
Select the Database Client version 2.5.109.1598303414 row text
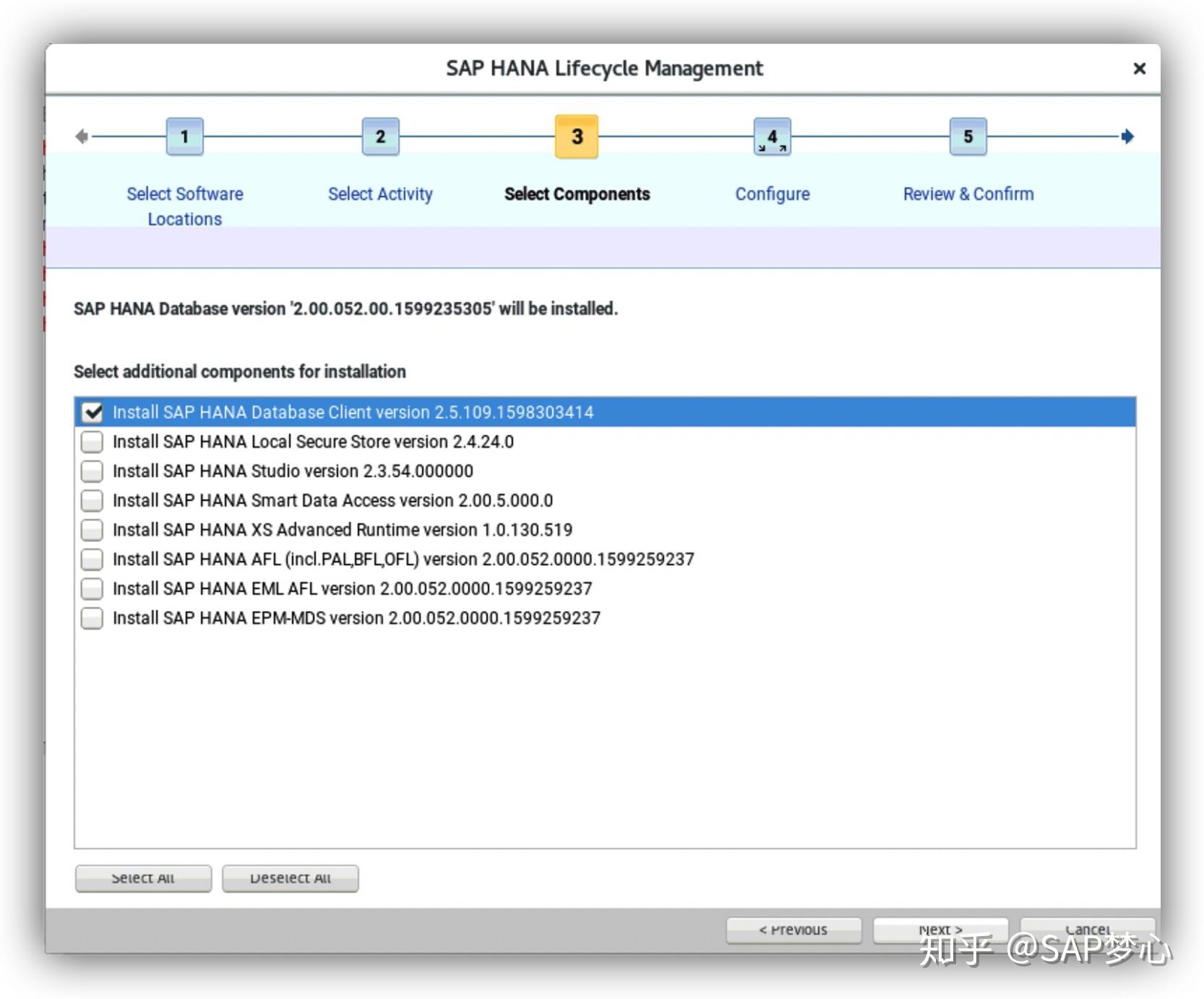click(x=353, y=412)
